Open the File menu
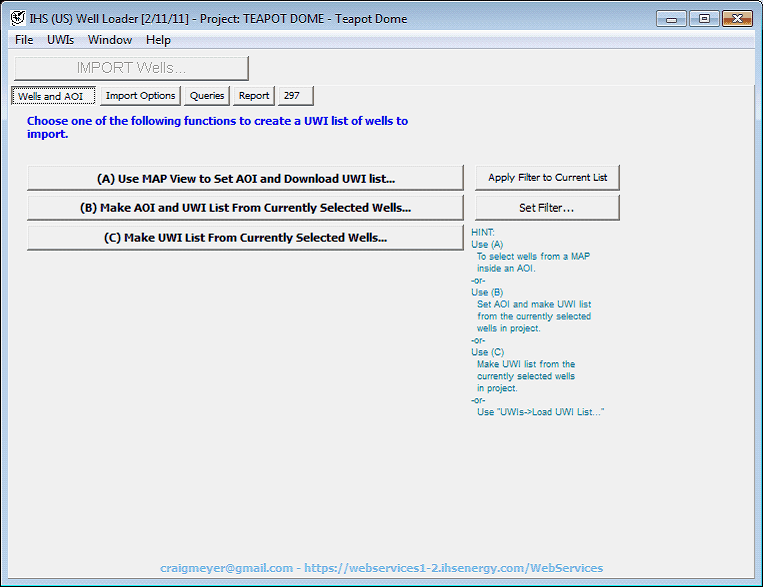Image resolution: width=764 pixels, height=588 pixels. click(24, 40)
